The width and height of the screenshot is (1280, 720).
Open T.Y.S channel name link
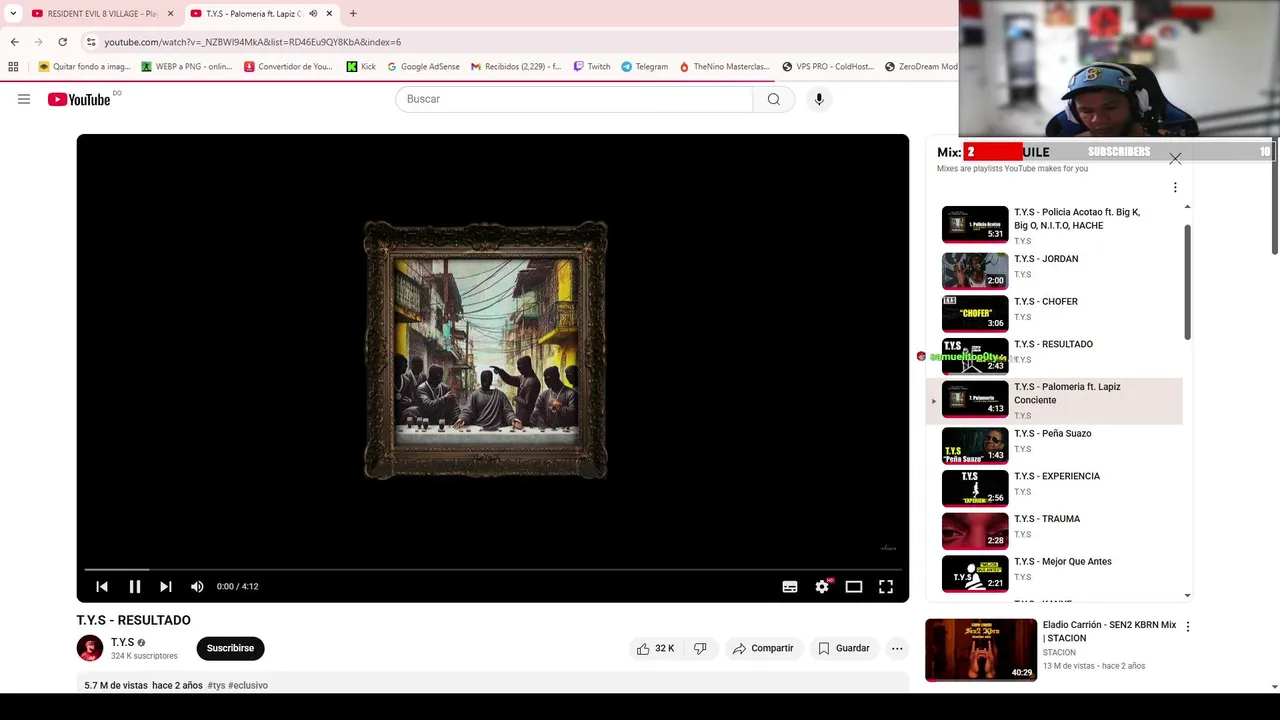tap(122, 642)
